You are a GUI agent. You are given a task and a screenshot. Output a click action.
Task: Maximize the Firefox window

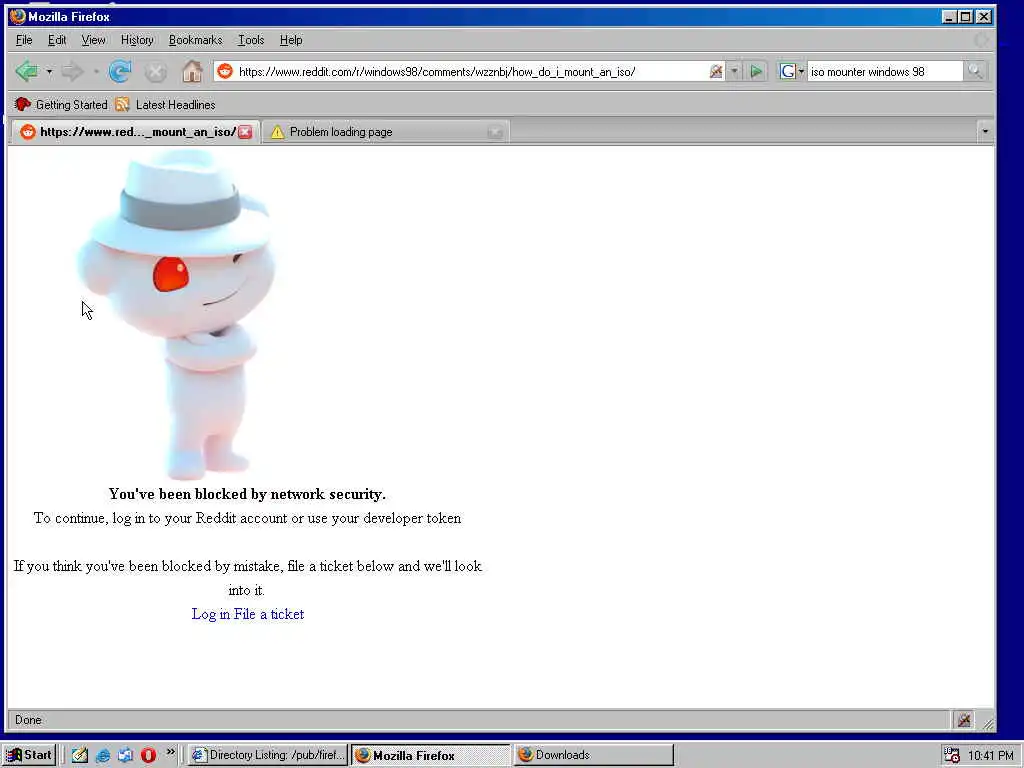(965, 16)
